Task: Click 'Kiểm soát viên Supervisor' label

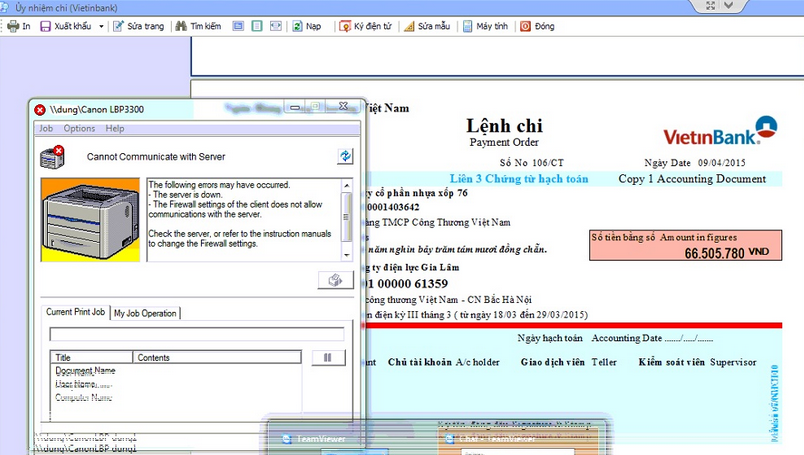Action: click(697, 362)
